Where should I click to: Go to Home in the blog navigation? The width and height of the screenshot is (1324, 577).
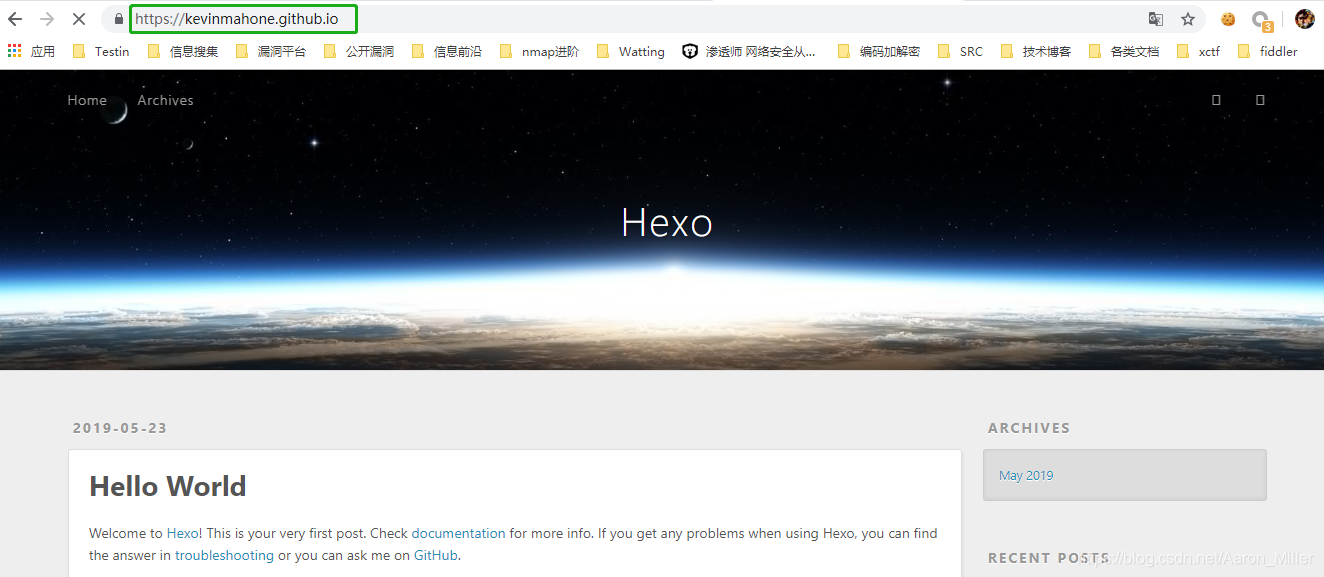click(87, 100)
